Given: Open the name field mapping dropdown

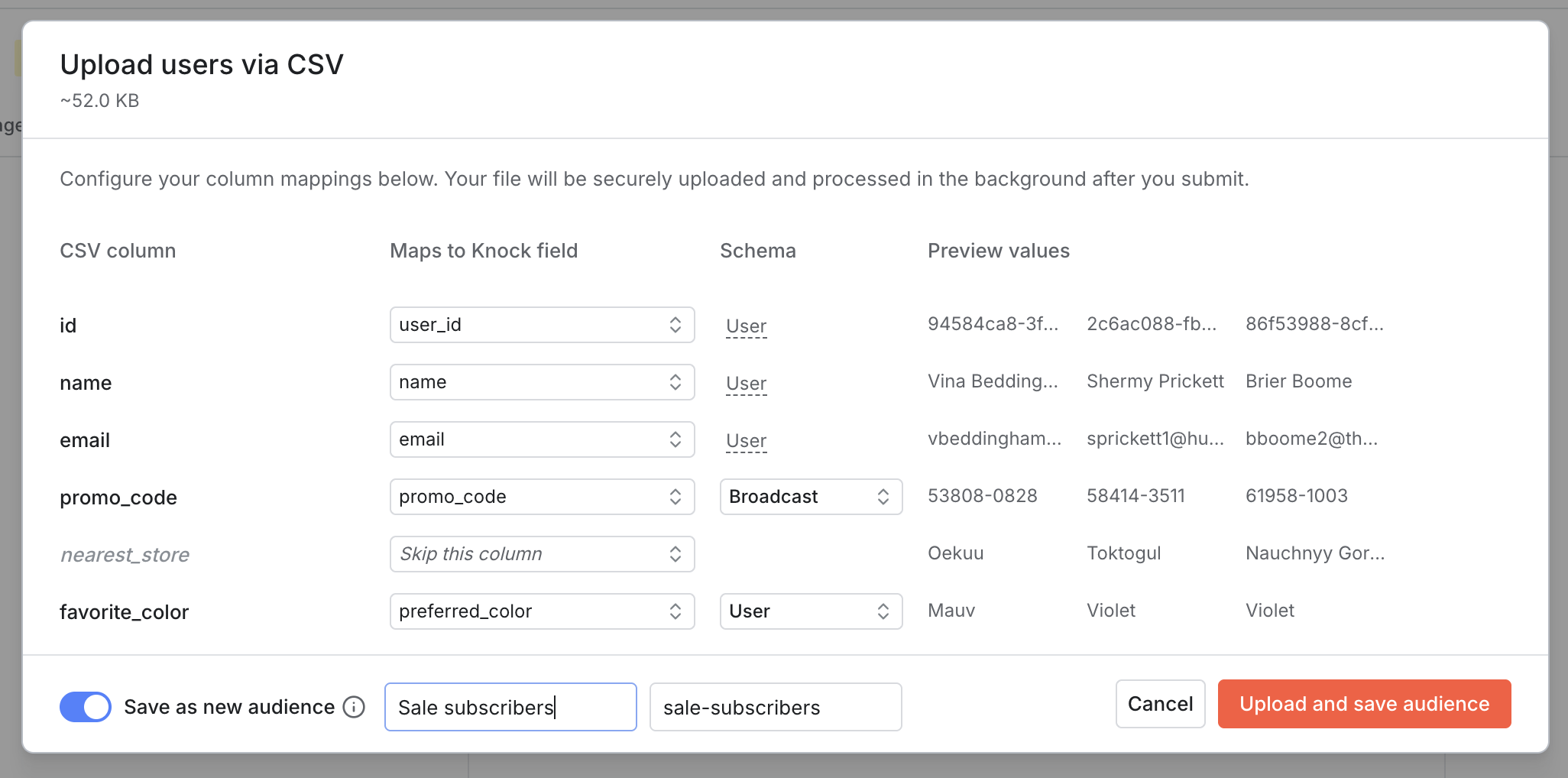Looking at the screenshot, I should (542, 381).
